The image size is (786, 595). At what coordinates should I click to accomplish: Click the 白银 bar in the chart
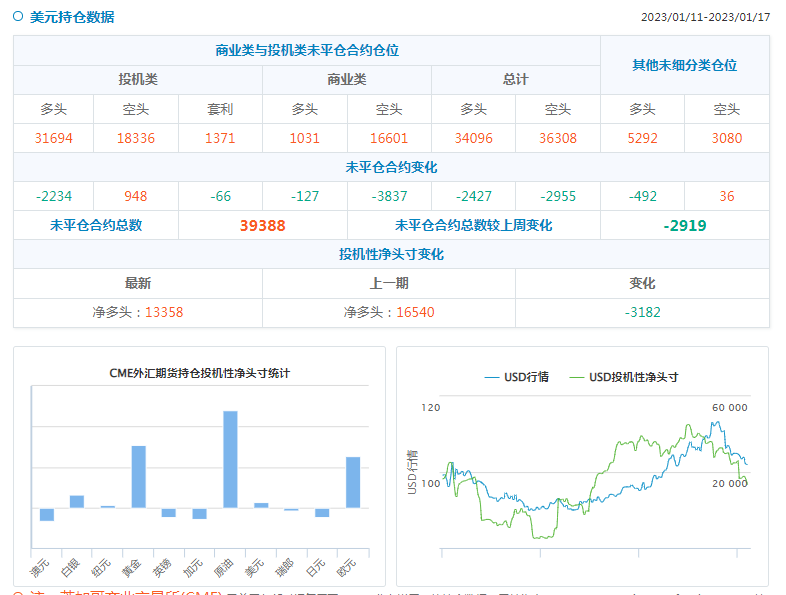click(77, 501)
